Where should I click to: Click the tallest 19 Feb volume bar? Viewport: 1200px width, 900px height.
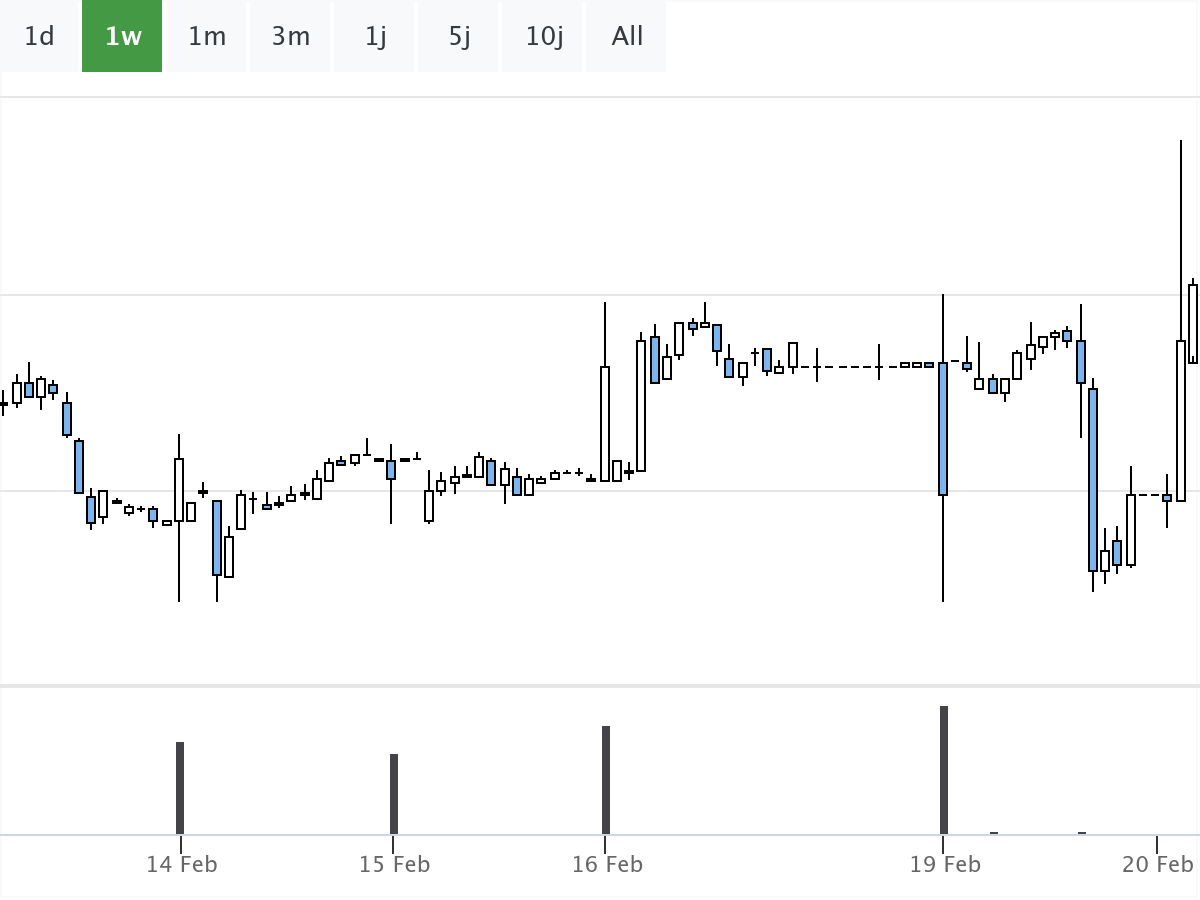point(943,770)
